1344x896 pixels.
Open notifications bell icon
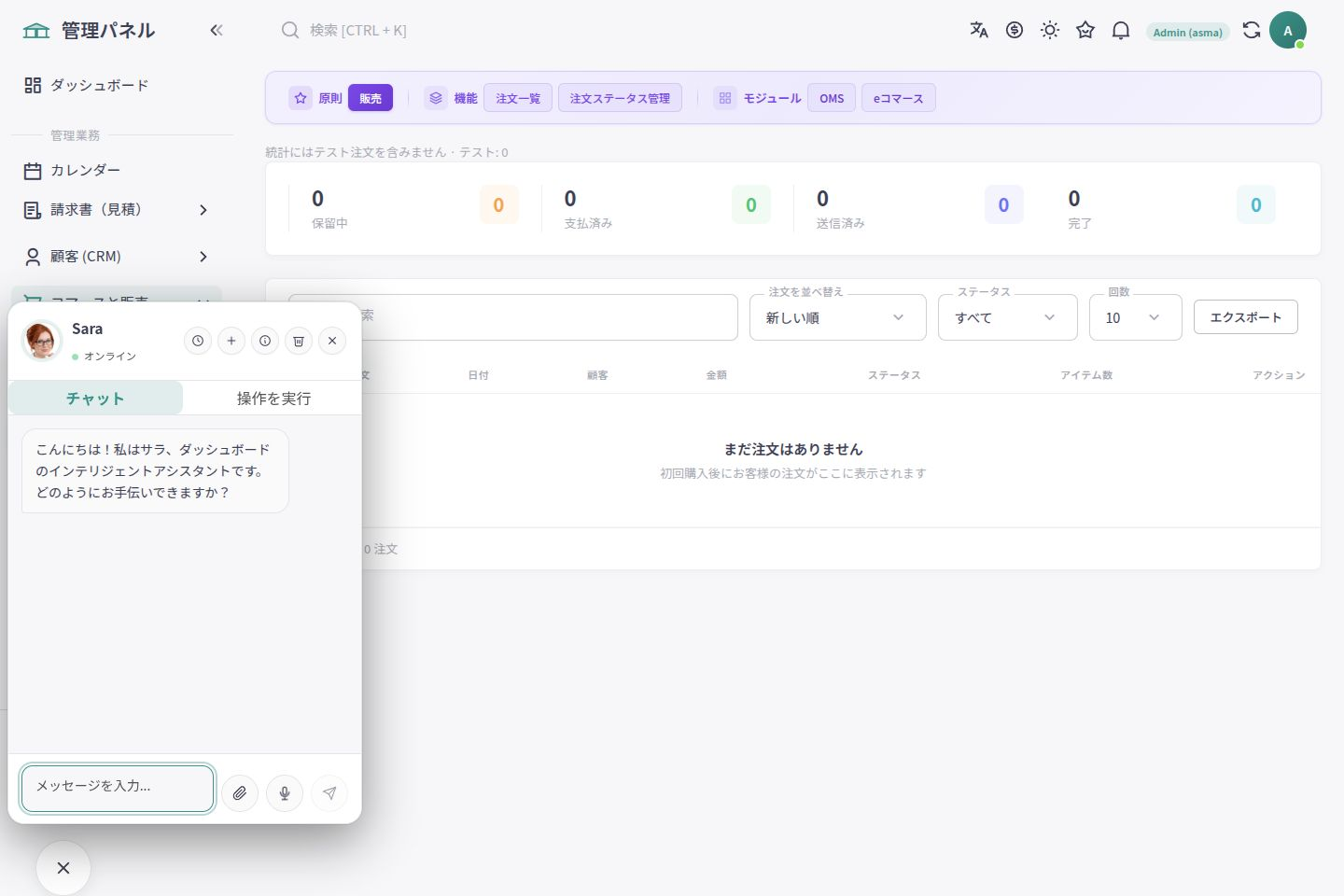1121,31
